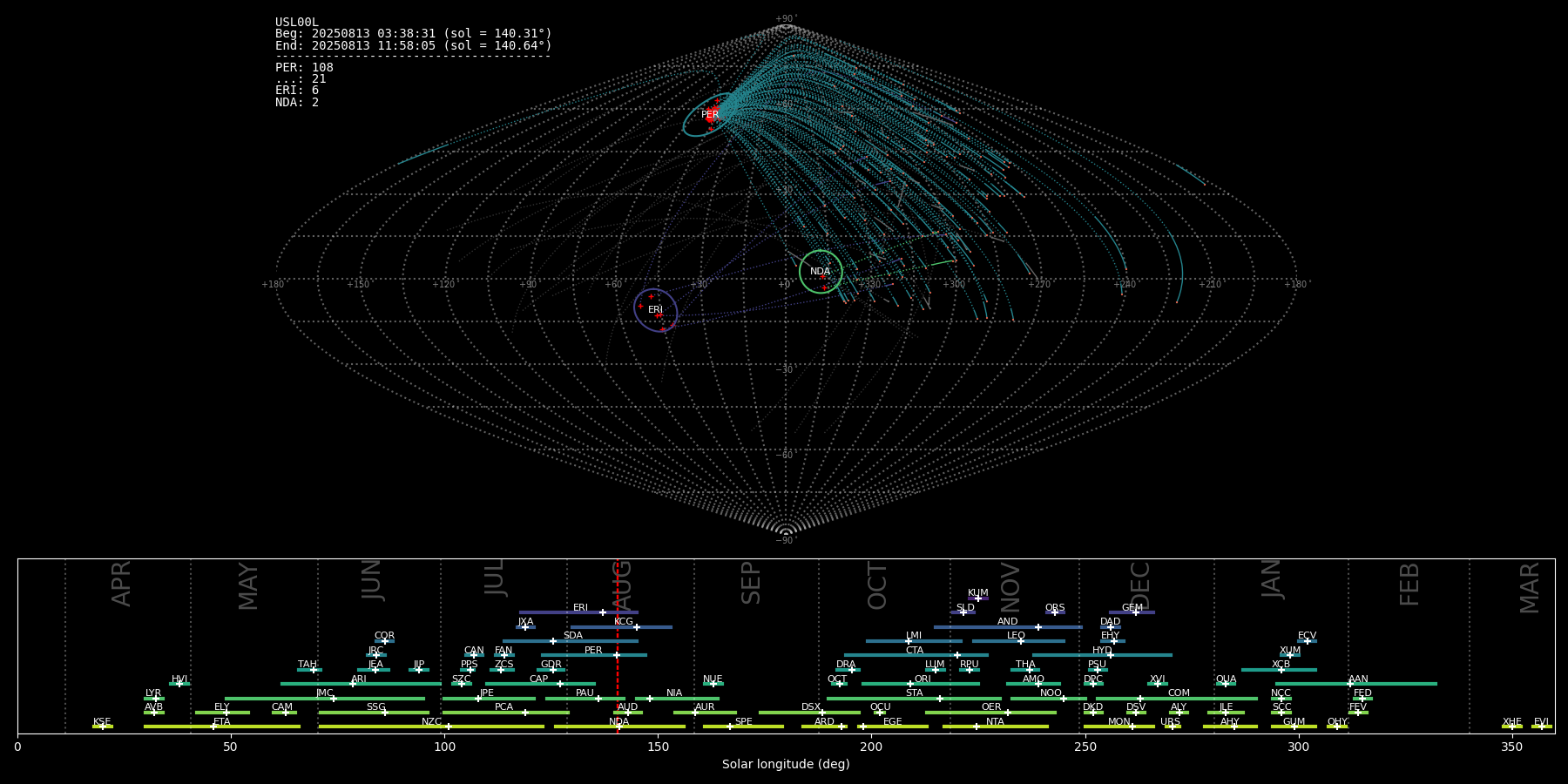Click the 150 tick on solar longitude axis
1568x784 pixels.
point(658,747)
